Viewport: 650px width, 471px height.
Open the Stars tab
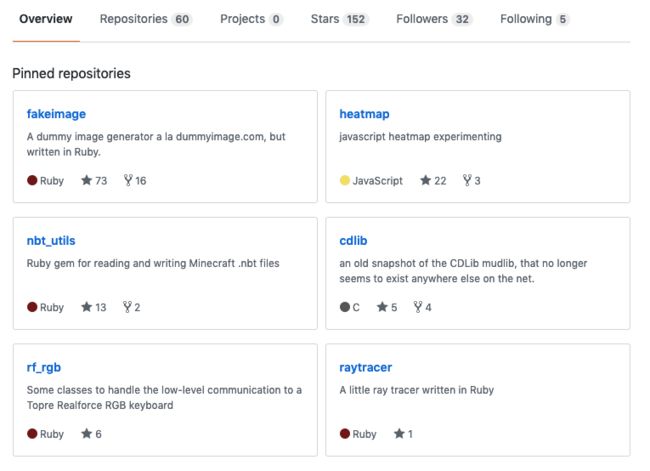tap(339, 19)
